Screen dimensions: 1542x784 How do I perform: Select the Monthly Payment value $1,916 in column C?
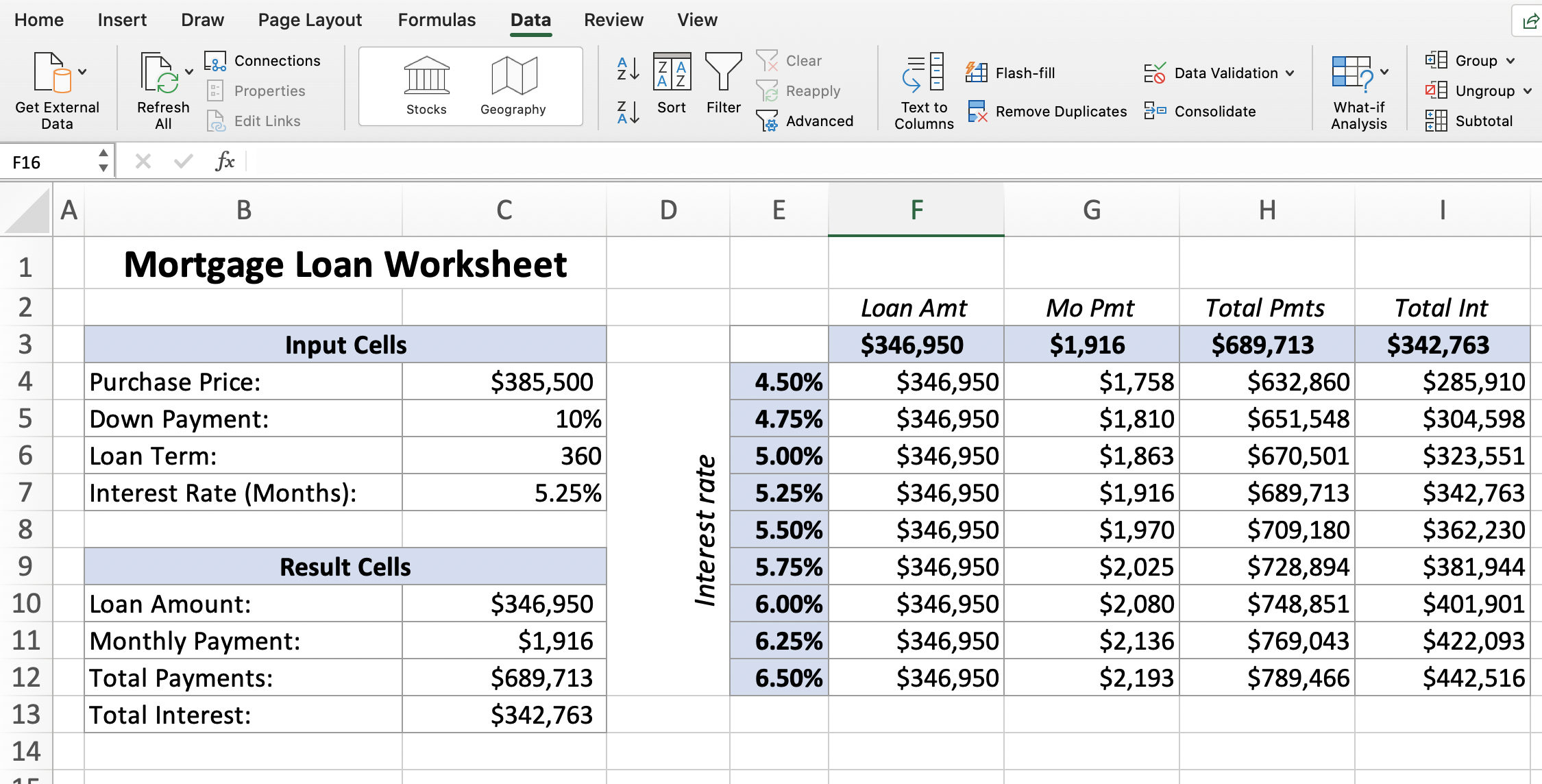tap(504, 641)
